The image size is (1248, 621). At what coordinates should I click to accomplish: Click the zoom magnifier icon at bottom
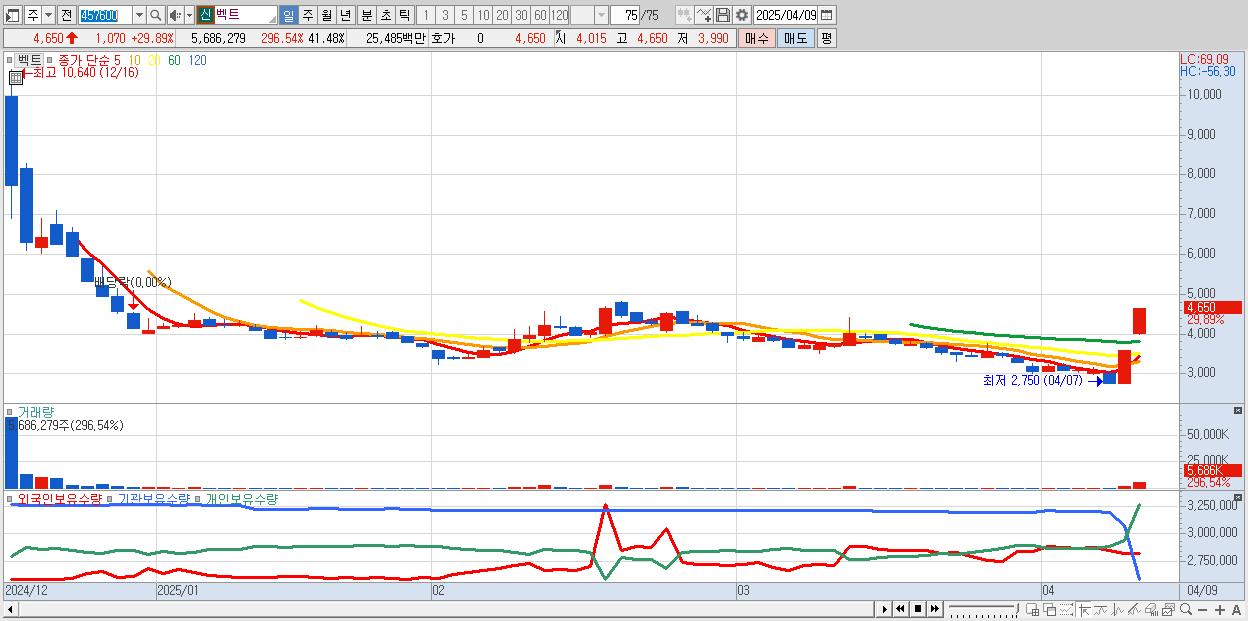(1186, 609)
